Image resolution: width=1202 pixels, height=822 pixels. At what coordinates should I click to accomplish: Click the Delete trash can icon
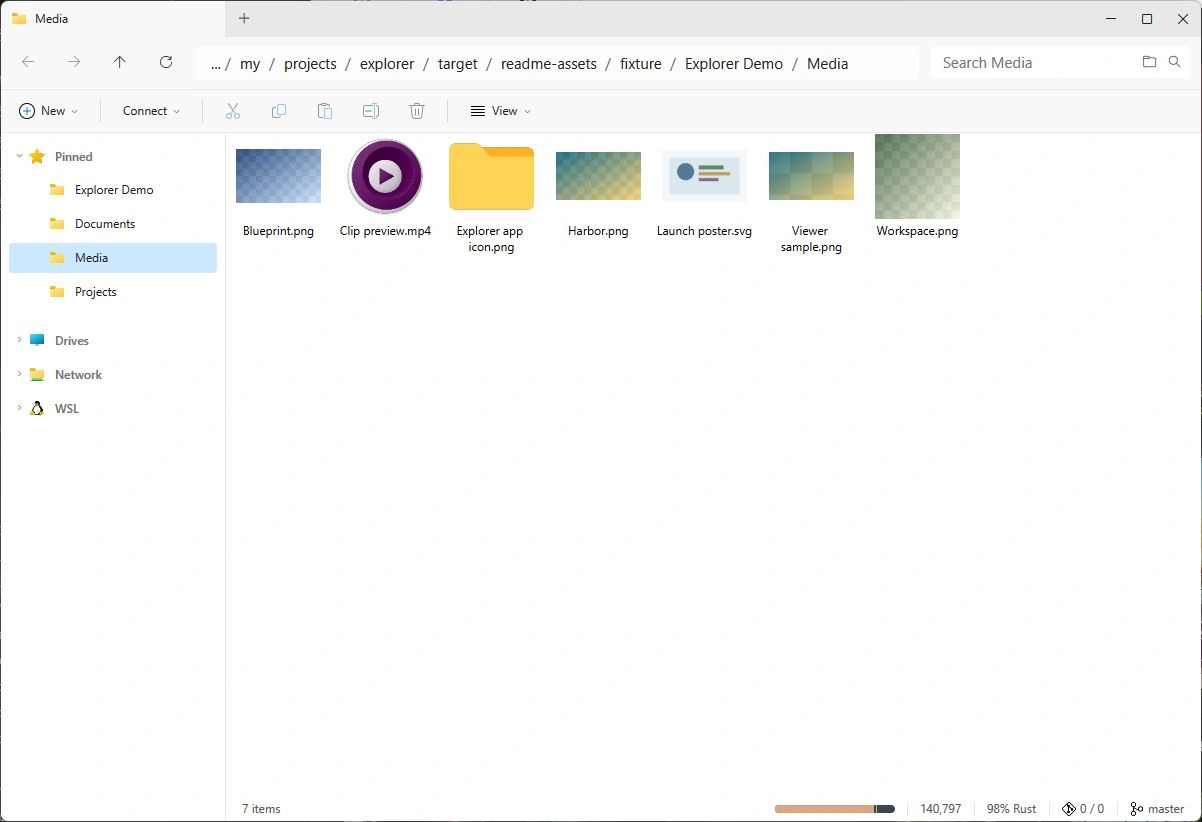click(417, 111)
